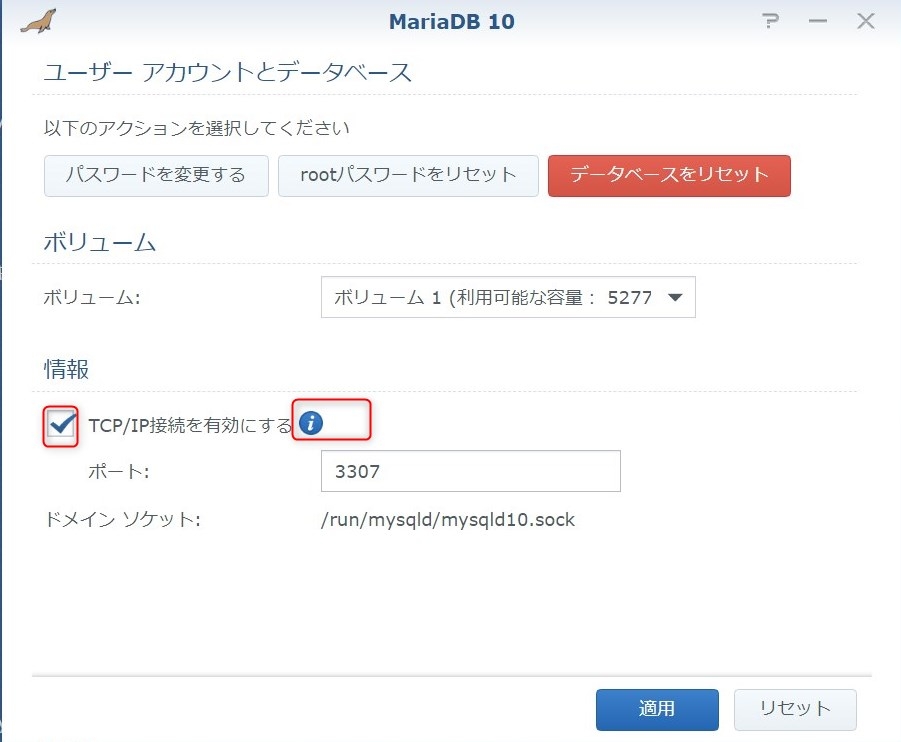Apply settings with the 適用 button
901x742 pixels.
(657, 709)
